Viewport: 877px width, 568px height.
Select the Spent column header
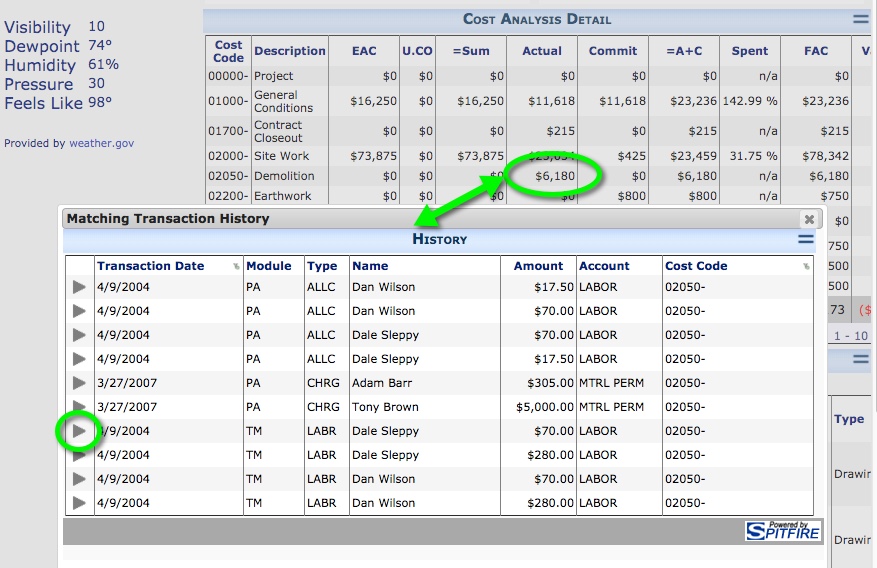(x=750, y=51)
